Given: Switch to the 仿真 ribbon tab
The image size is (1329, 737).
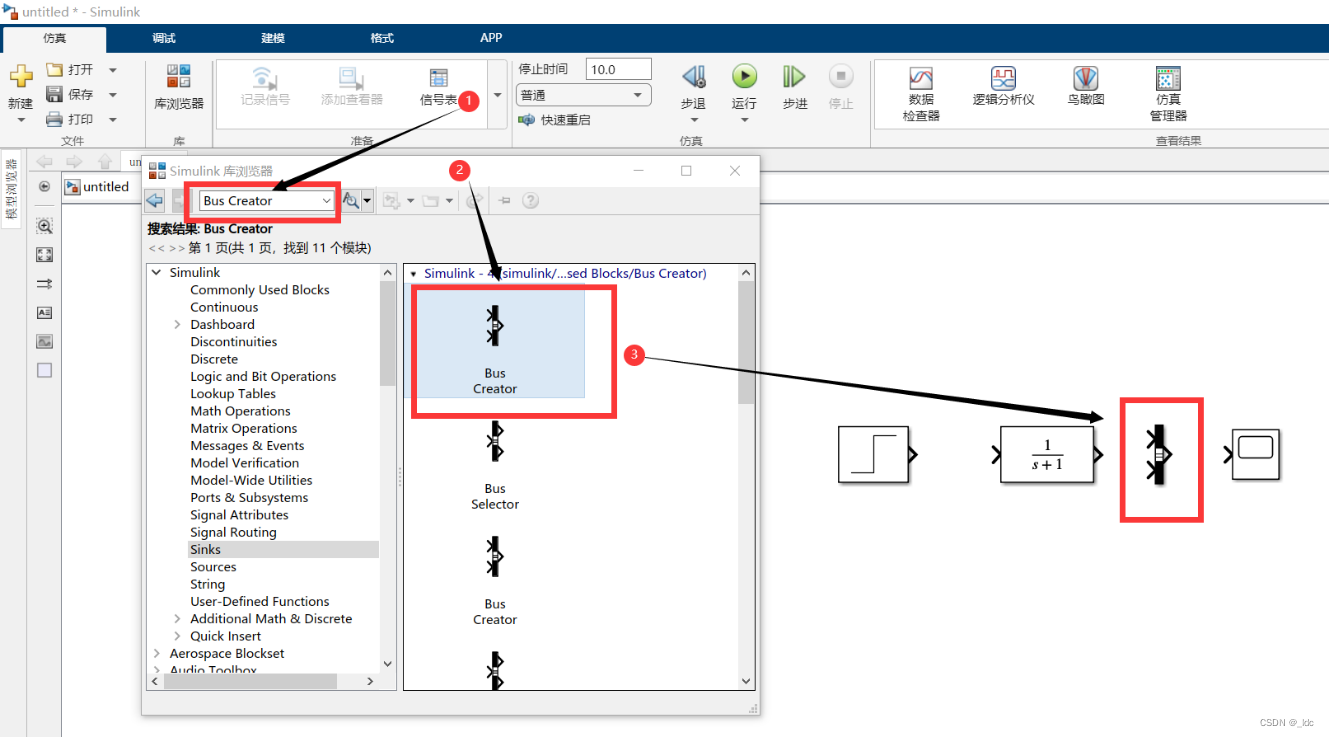Looking at the screenshot, I should pyautogui.click(x=55, y=39).
